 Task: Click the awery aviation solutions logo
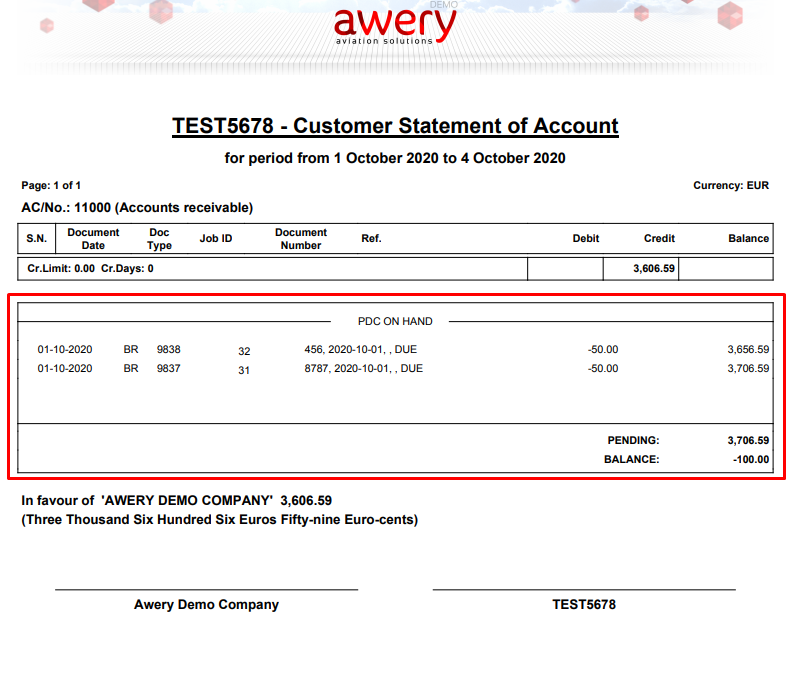(395, 26)
